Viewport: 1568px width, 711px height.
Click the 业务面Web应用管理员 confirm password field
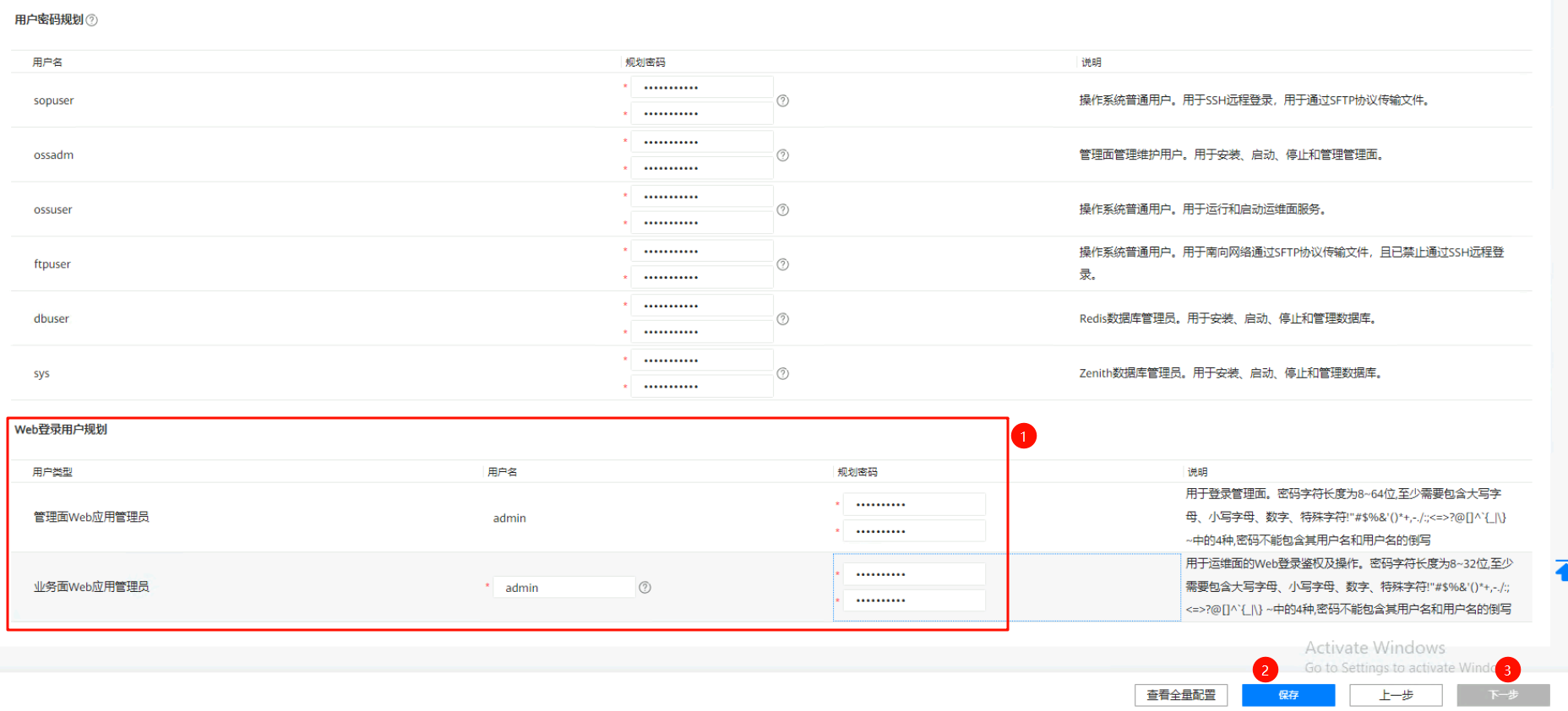[914, 600]
